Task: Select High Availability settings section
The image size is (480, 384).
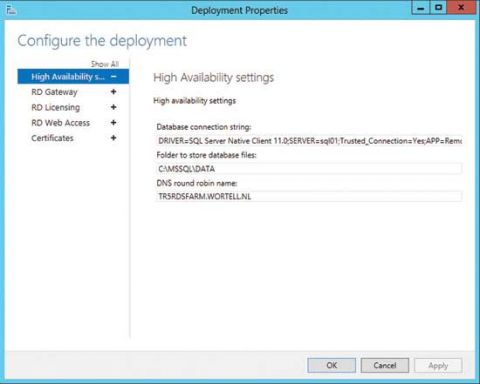Action: (x=73, y=77)
